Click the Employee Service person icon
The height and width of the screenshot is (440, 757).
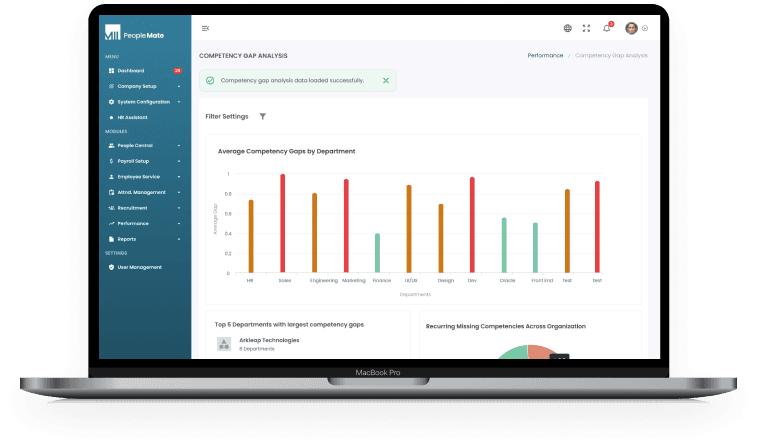click(x=112, y=177)
